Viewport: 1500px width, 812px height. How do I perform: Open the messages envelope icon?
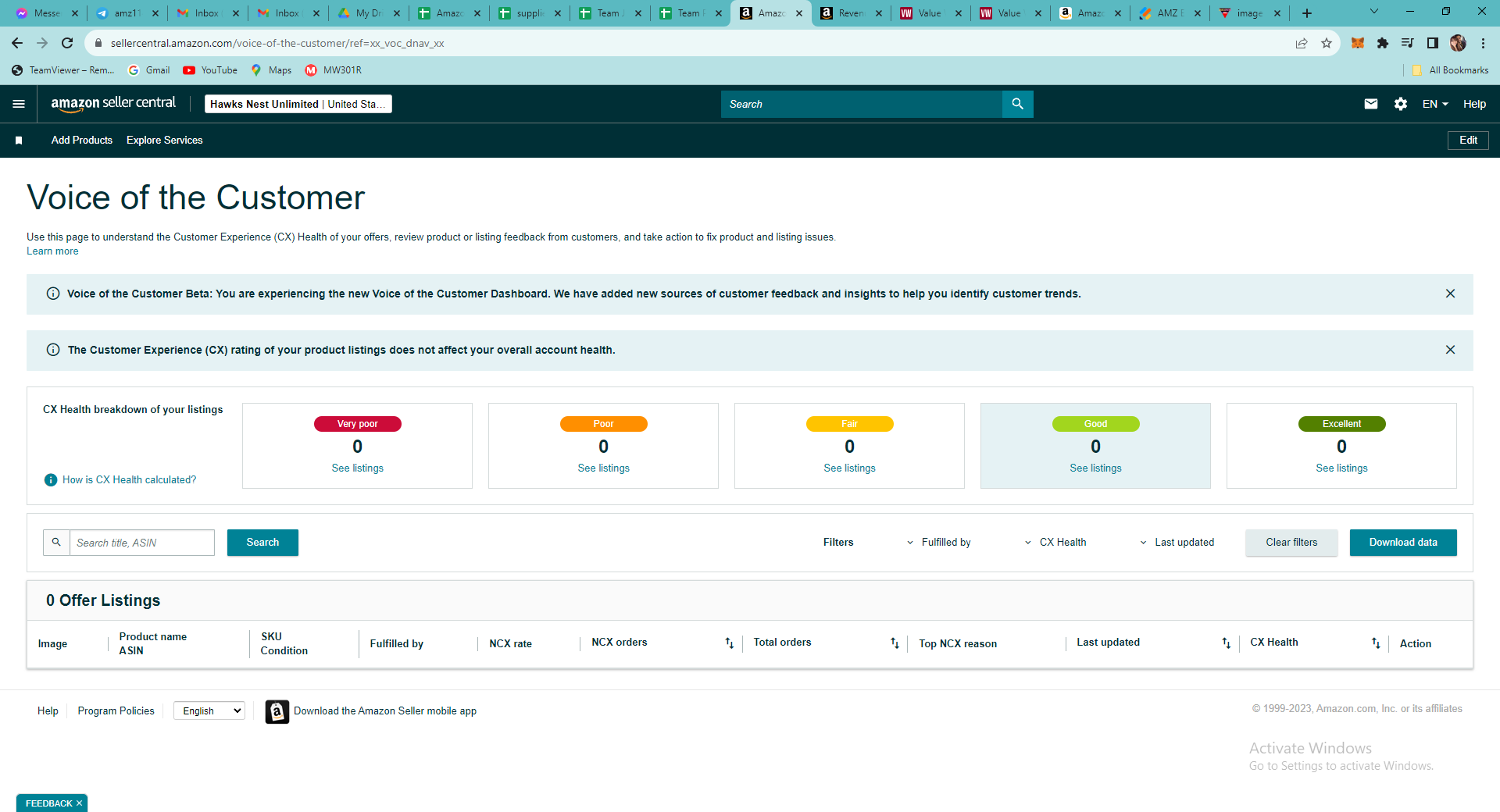1371,104
